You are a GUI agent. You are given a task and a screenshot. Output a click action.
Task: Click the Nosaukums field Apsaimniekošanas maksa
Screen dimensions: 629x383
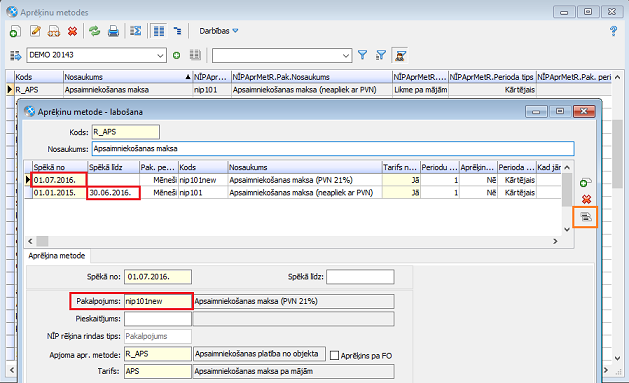[333, 148]
